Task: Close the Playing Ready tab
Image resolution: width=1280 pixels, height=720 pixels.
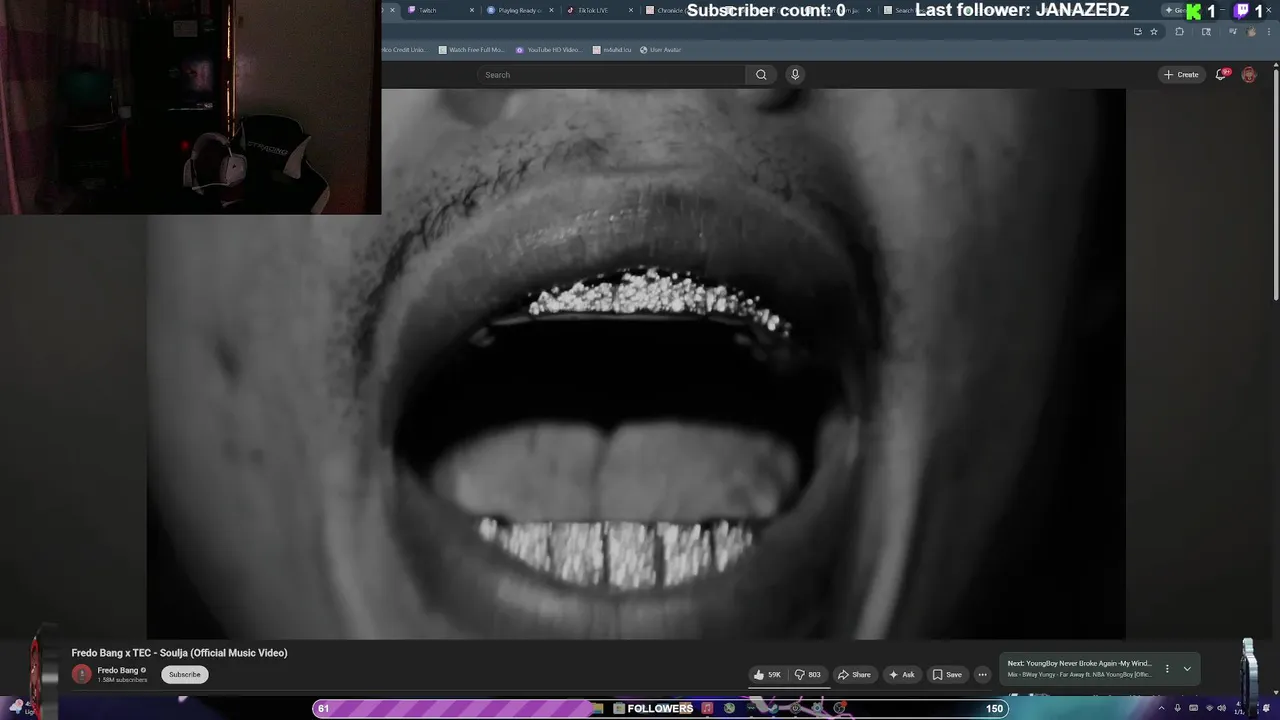Action: click(x=551, y=10)
